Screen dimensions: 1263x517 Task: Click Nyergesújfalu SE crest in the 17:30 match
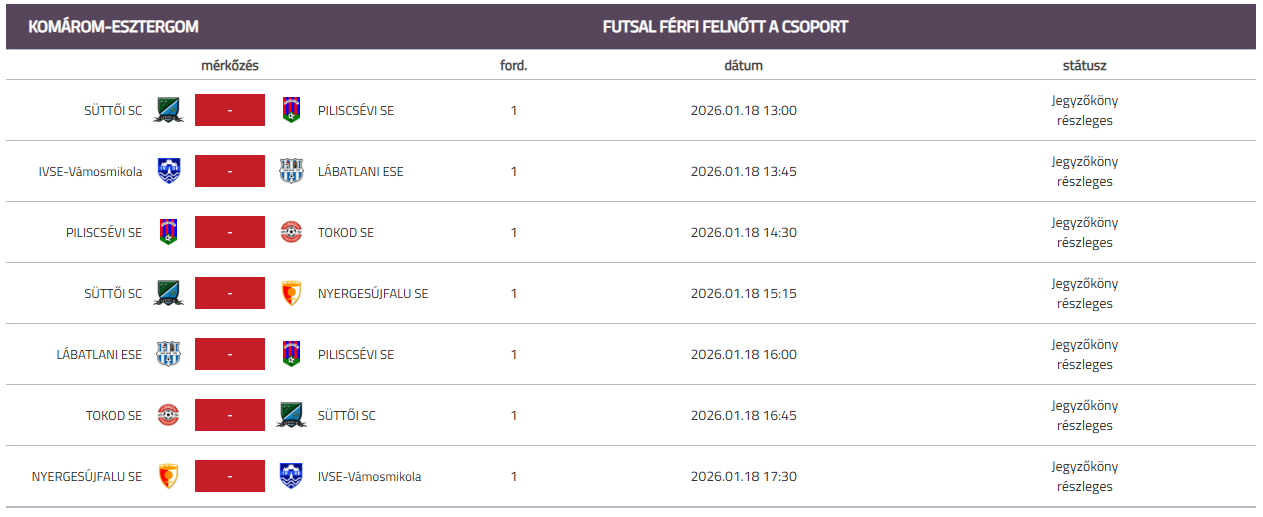click(169, 476)
